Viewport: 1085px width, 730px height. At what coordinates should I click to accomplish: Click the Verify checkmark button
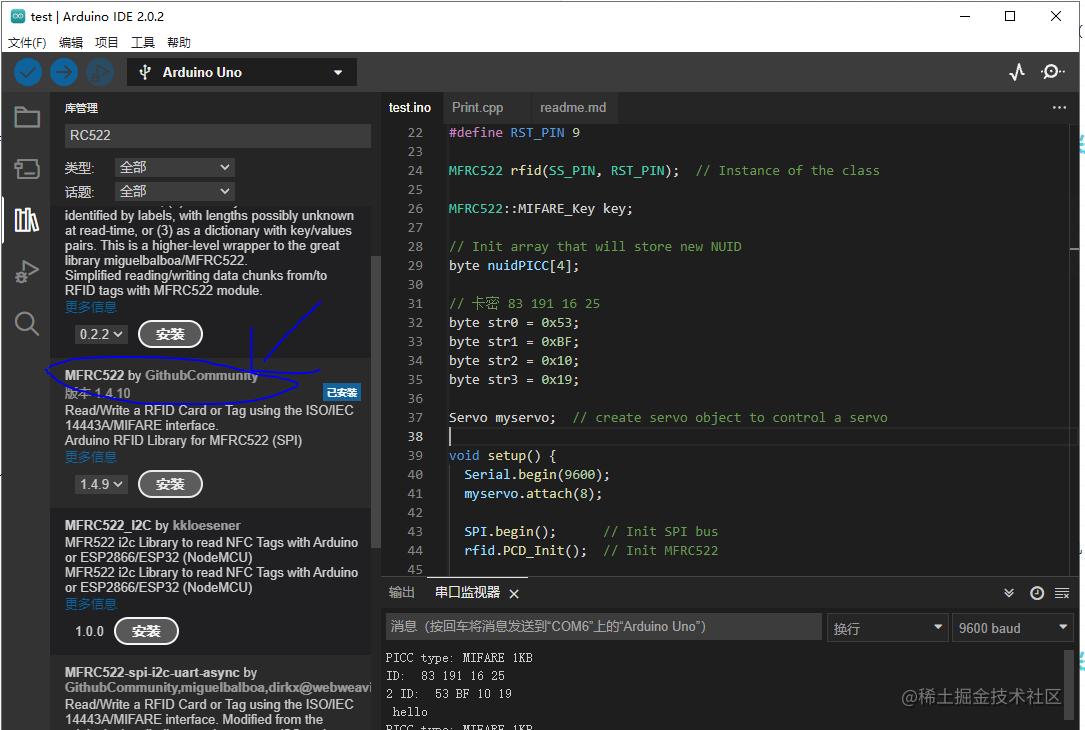click(x=28, y=72)
